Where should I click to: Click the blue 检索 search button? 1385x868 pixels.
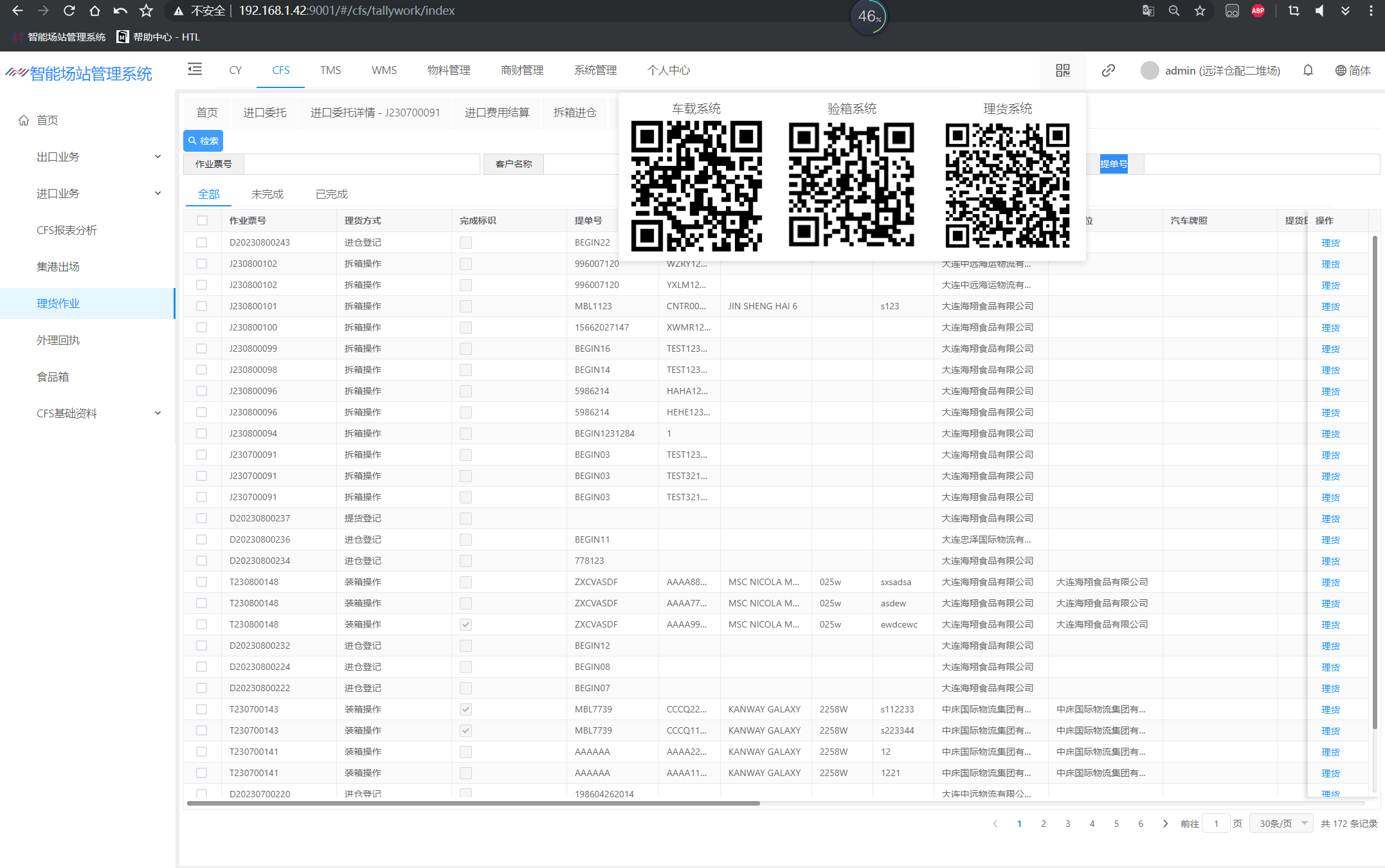pos(203,141)
